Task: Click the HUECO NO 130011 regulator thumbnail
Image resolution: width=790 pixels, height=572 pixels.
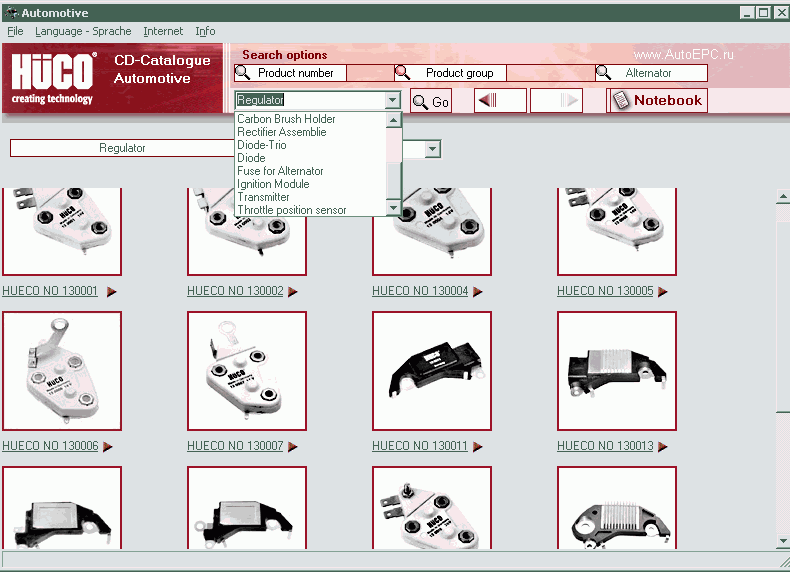Action: point(432,371)
